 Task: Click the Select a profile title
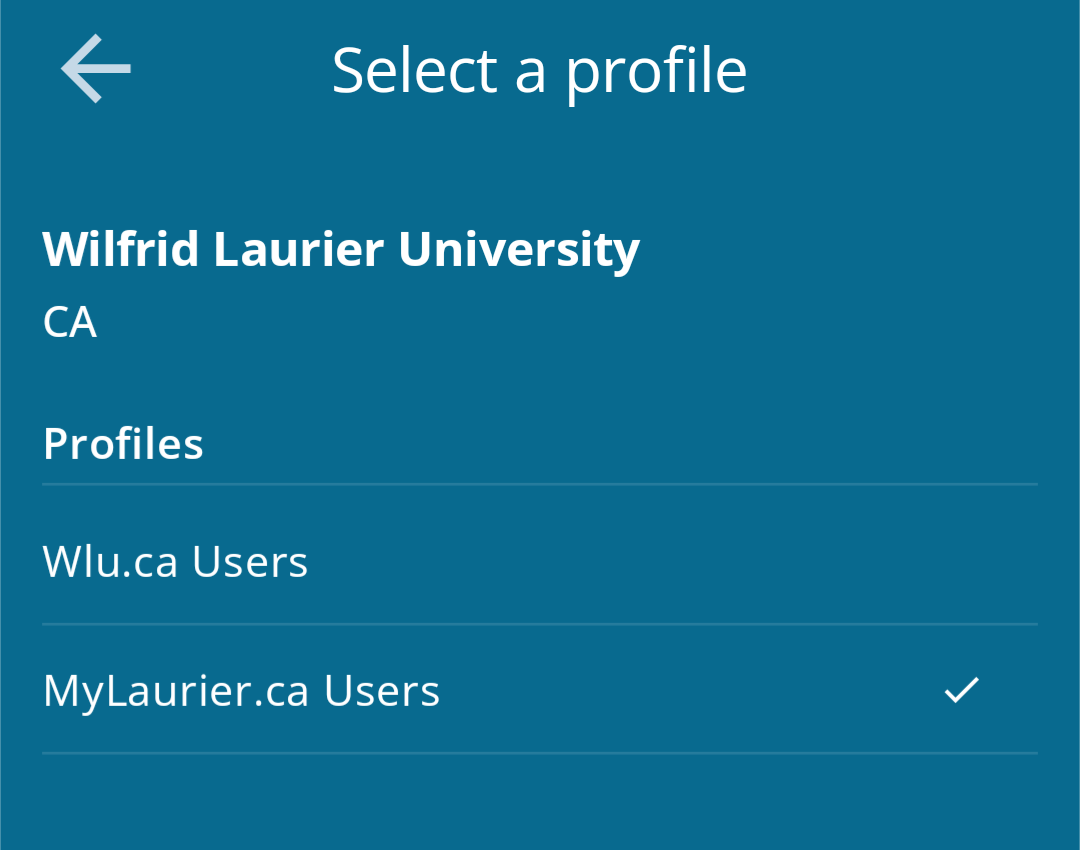539,70
